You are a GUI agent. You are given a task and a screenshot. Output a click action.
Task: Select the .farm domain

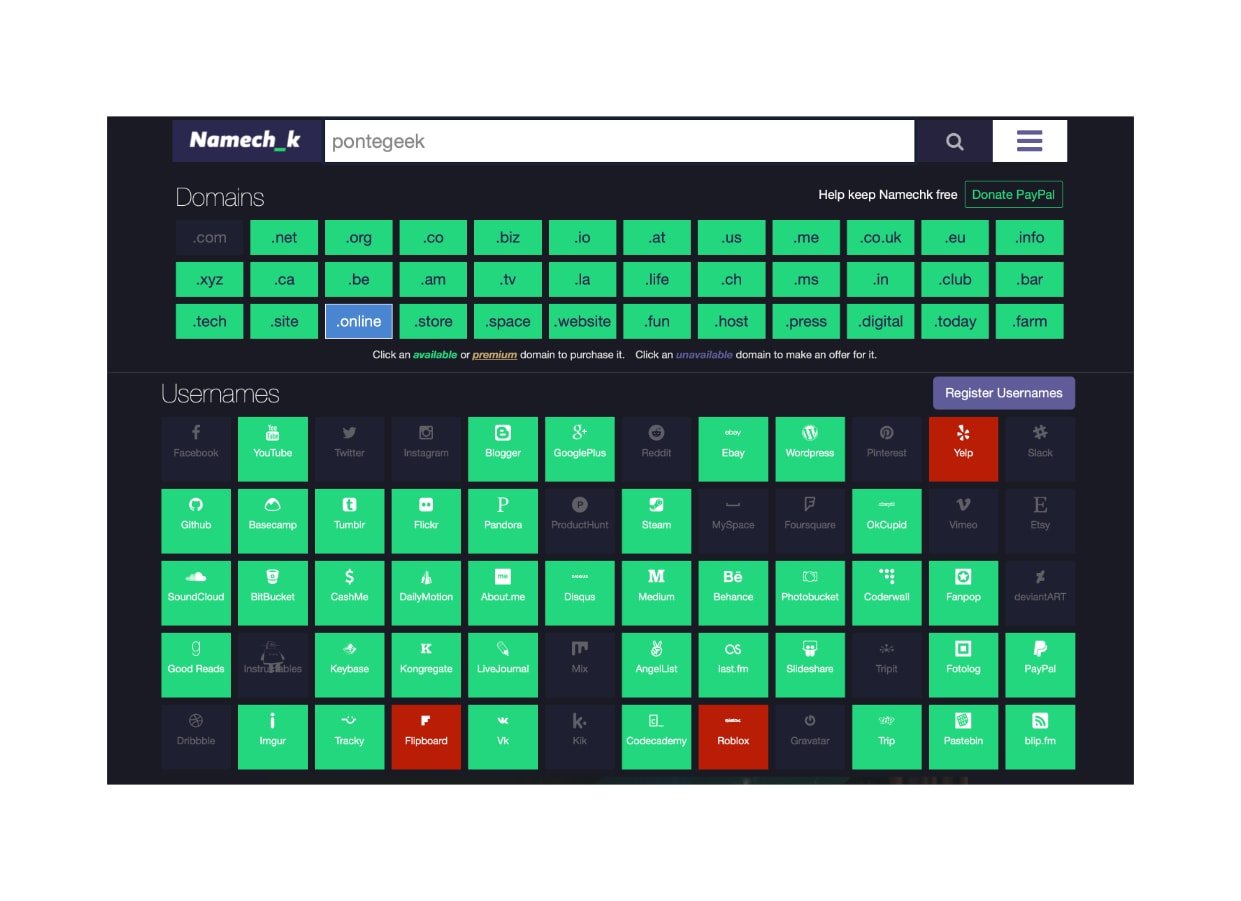coord(1030,322)
